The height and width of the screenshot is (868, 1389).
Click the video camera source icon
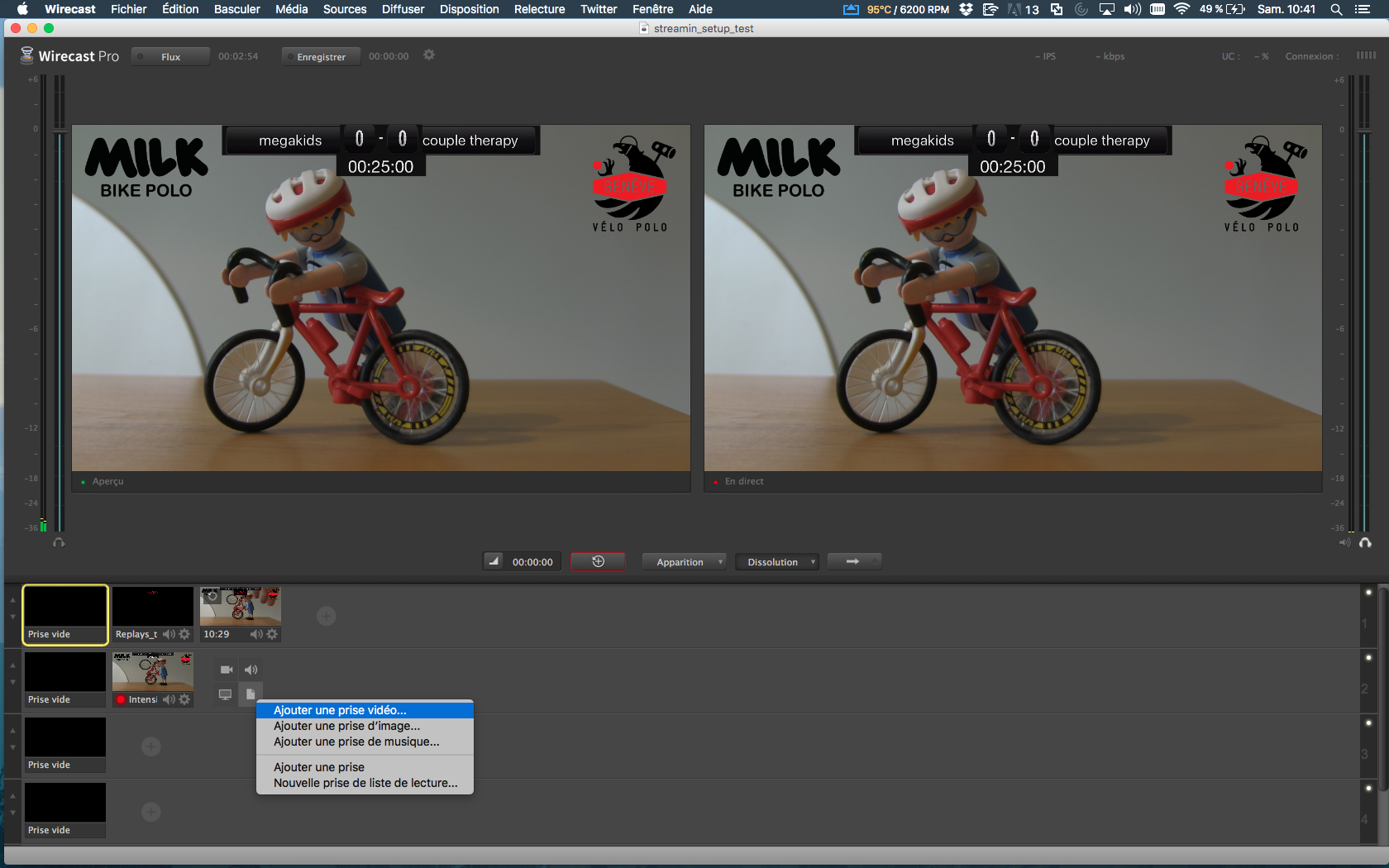click(x=227, y=670)
